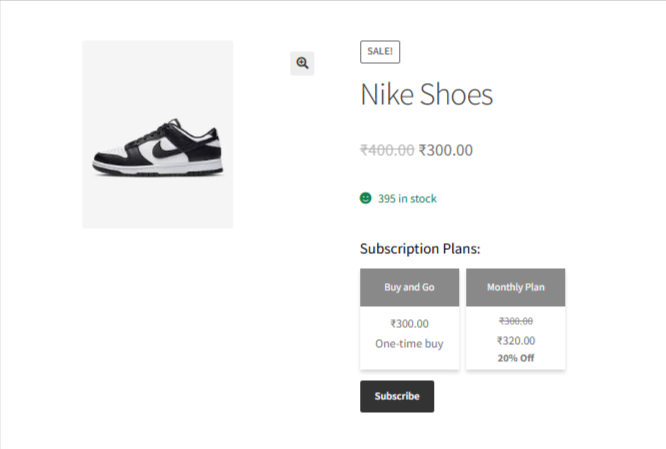Select the Buy and Go plan header
This screenshot has height=449, width=666.
tap(410, 287)
